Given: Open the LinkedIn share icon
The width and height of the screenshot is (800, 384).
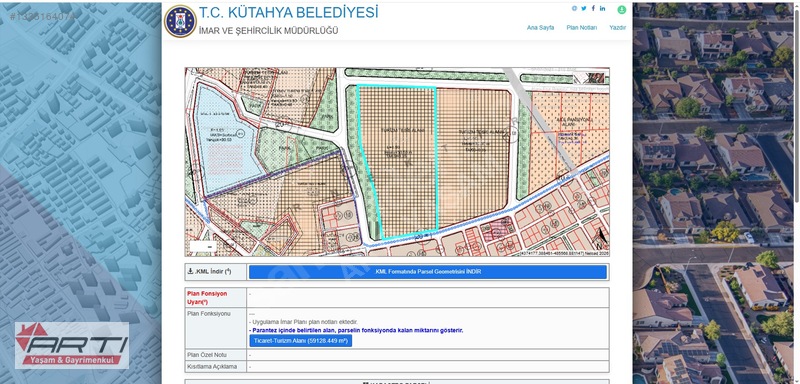Looking at the screenshot, I should tap(603, 8).
